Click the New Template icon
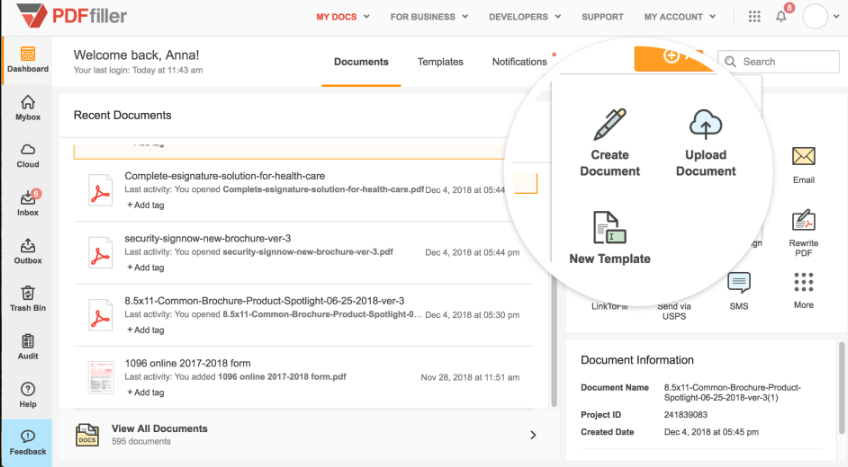Viewport: 848px width, 467px height. pyautogui.click(x=610, y=227)
